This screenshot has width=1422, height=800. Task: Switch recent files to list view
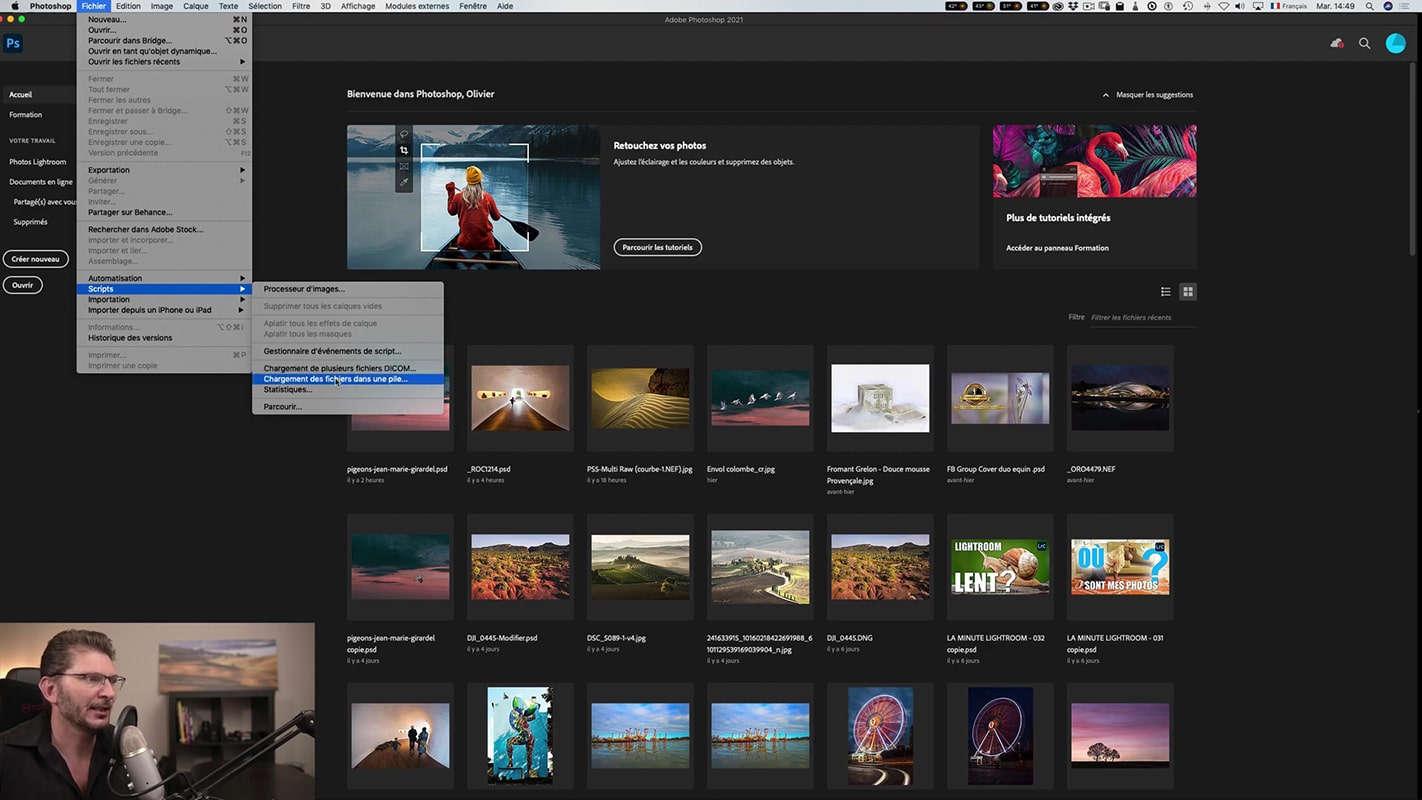pyautogui.click(x=1166, y=292)
